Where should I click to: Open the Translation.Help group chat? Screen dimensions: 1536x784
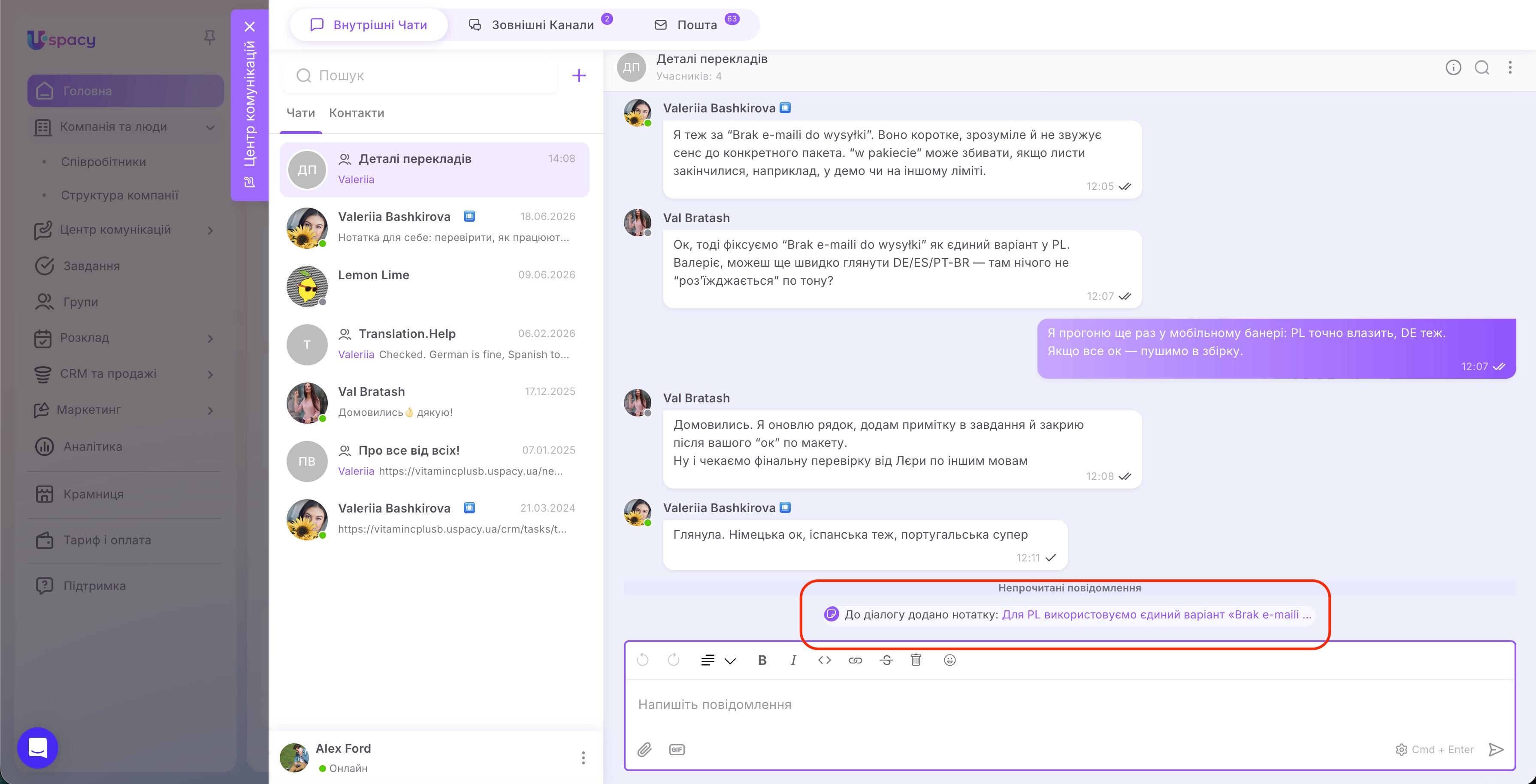click(x=434, y=344)
